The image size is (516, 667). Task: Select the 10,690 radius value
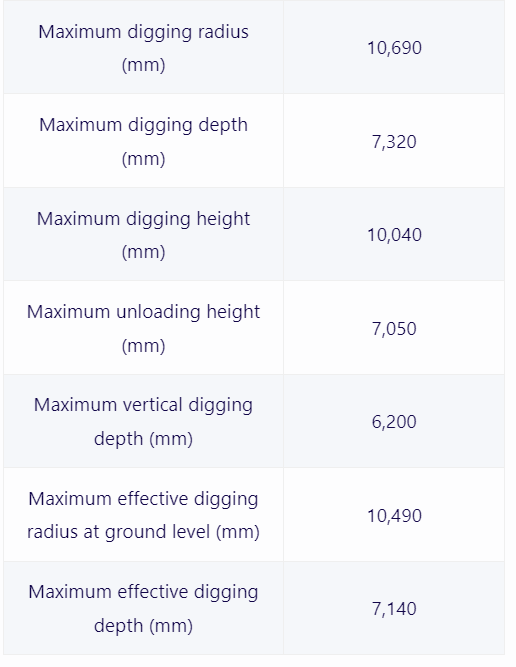pyautogui.click(x=394, y=48)
